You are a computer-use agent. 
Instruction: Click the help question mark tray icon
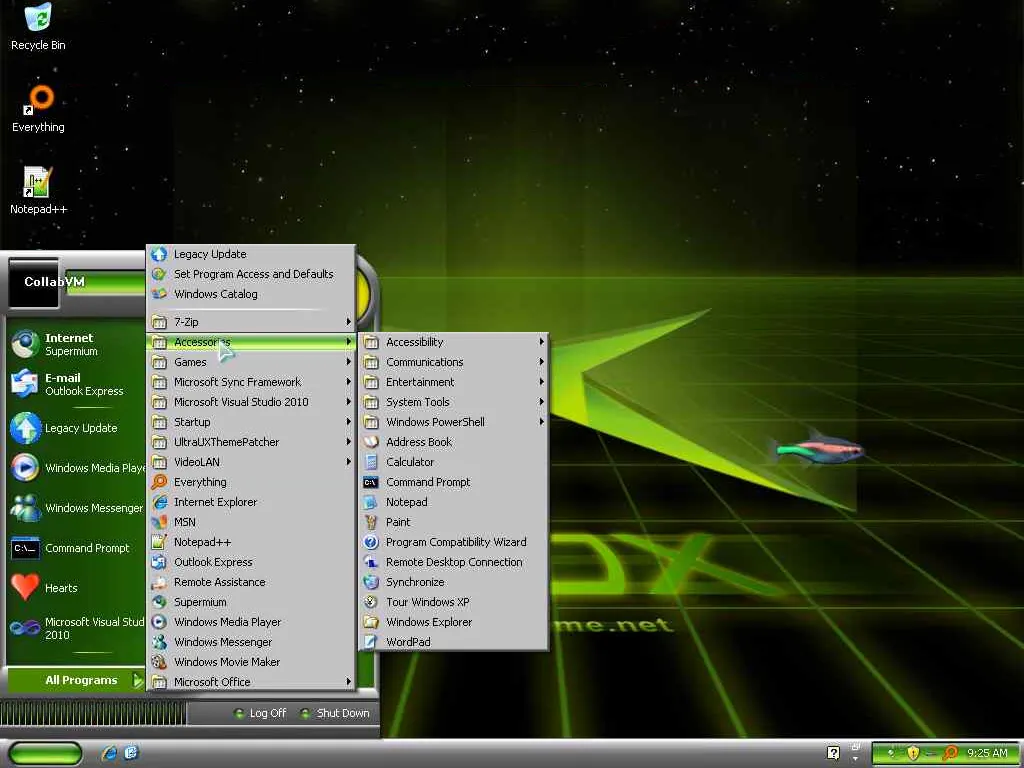[833, 753]
